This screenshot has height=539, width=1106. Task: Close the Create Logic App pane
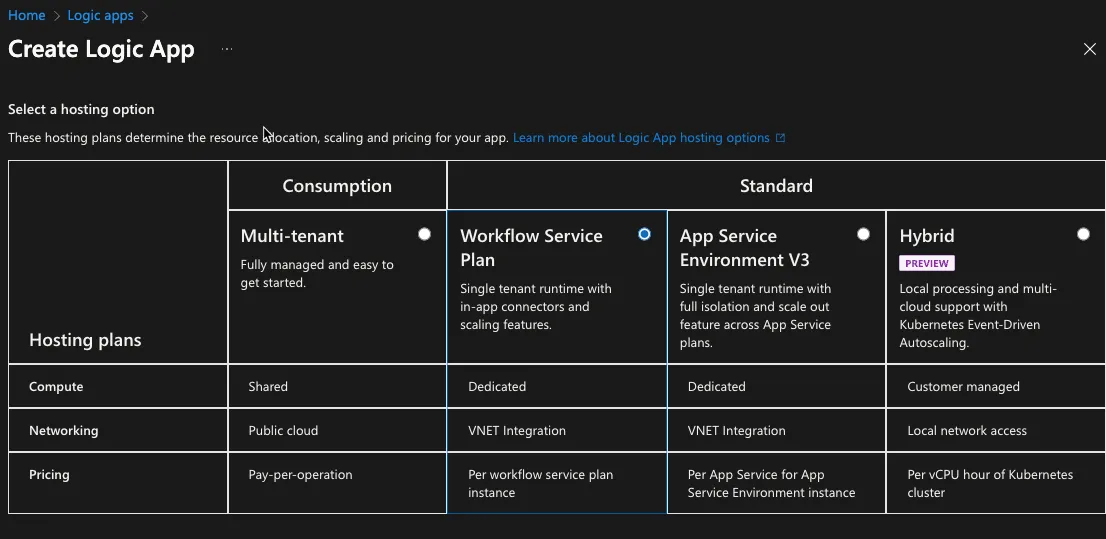coord(1089,49)
